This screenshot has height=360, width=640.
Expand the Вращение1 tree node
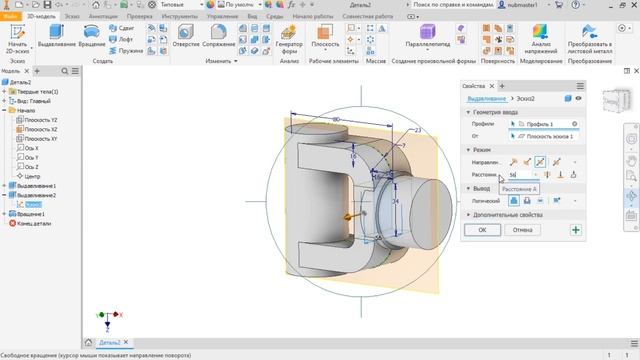click(x=4, y=214)
